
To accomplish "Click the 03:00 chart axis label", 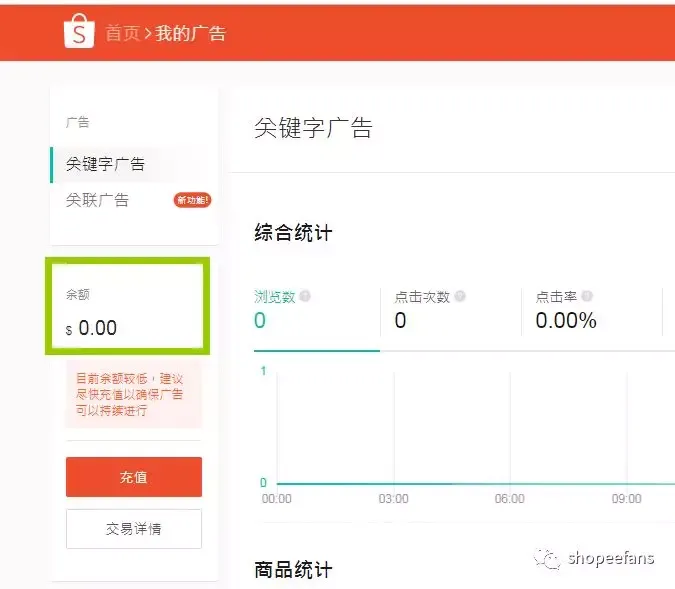I will pyautogui.click(x=393, y=499).
